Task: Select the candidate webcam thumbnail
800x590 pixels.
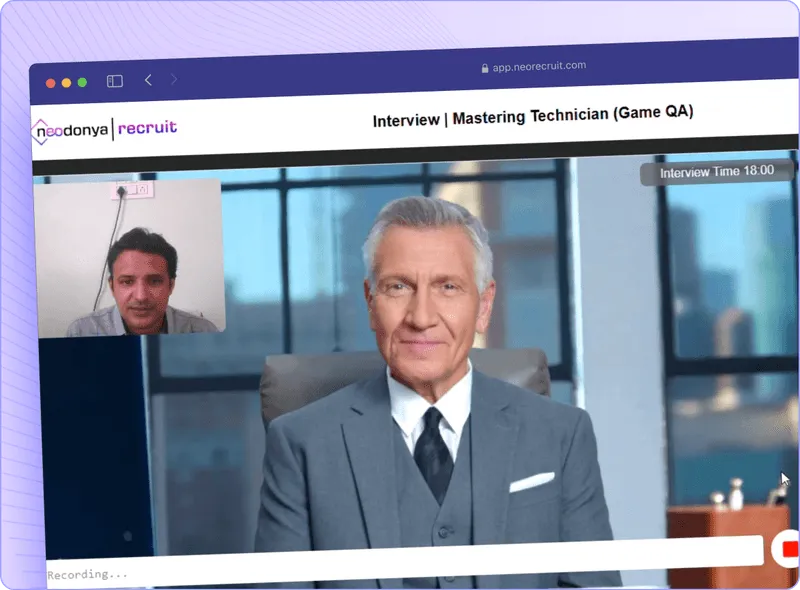Action: point(130,258)
